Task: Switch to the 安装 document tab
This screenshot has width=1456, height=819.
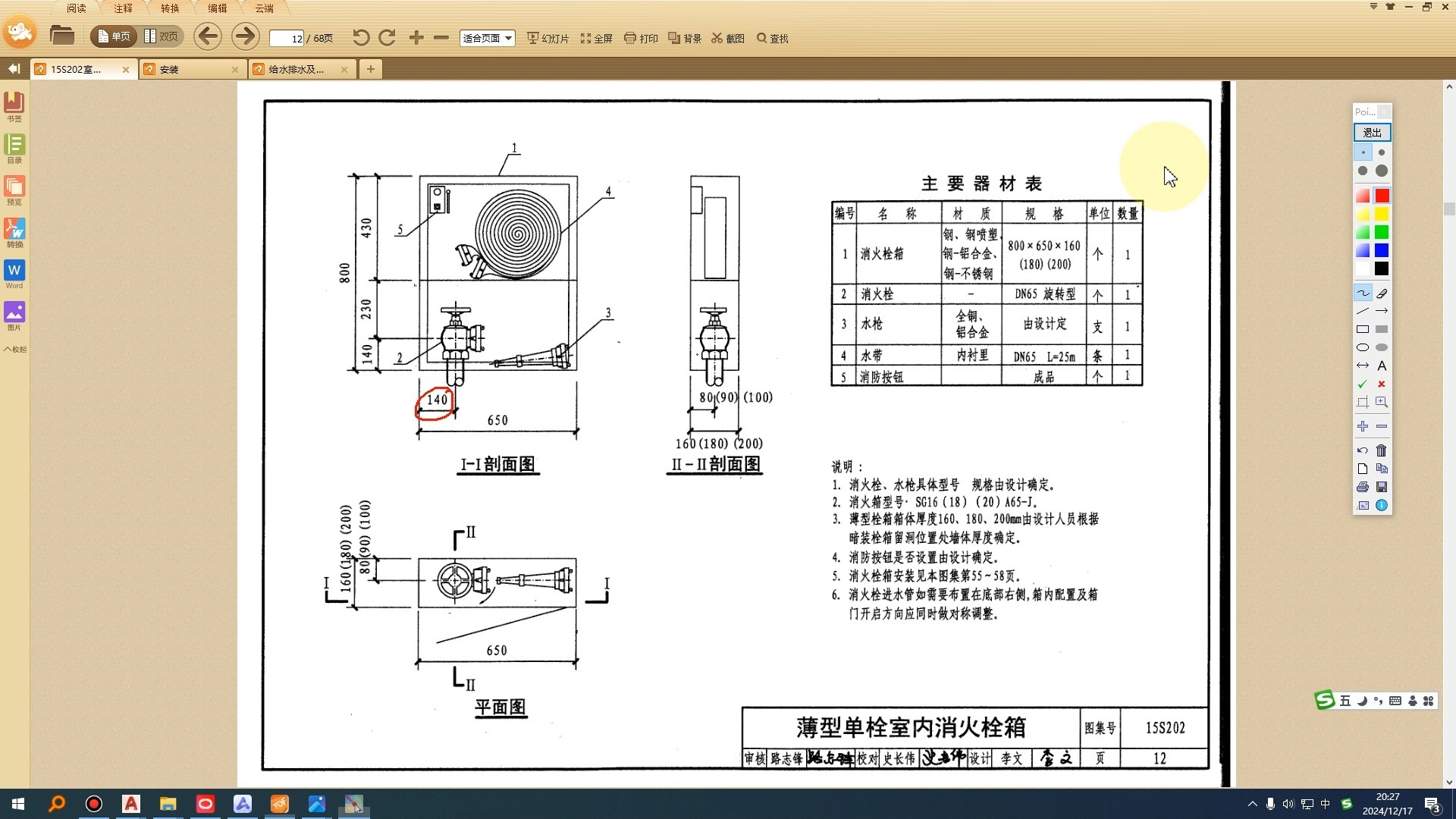Action: click(x=190, y=69)
